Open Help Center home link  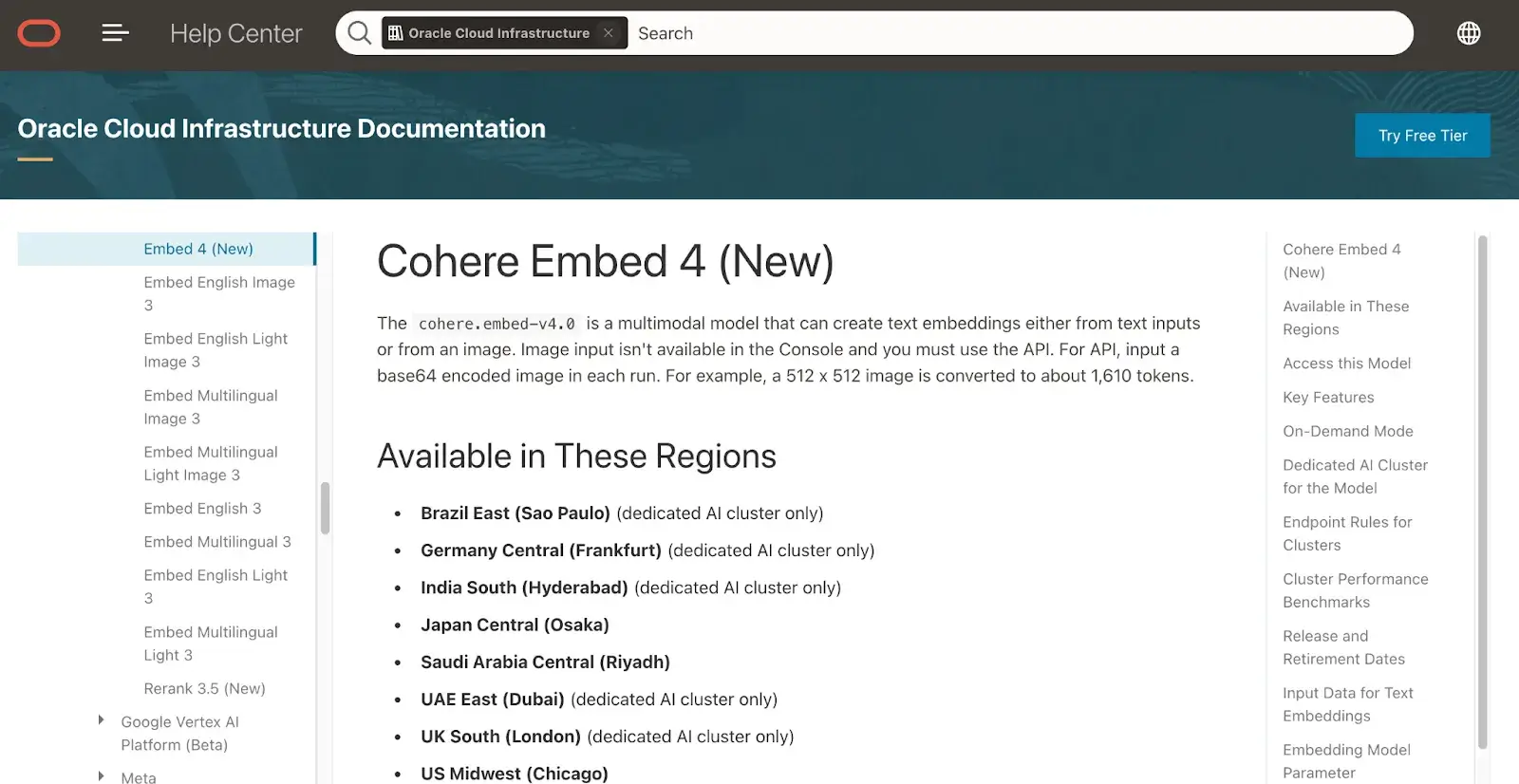pyautogui.click(x=235, y=34)
